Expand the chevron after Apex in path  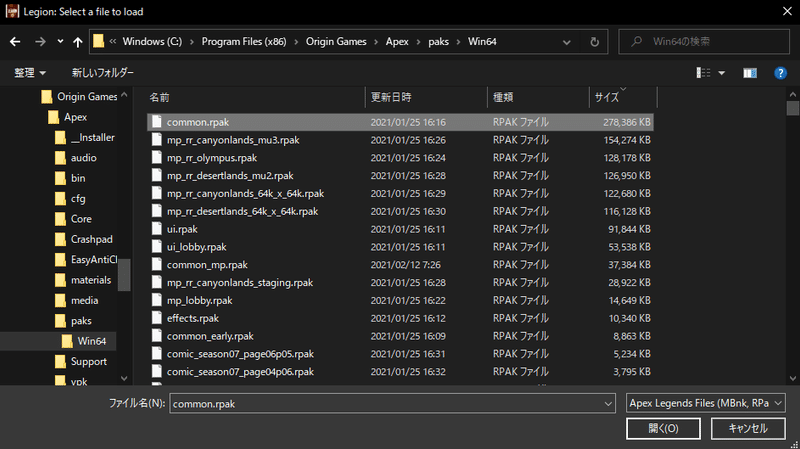pos(418,42)
